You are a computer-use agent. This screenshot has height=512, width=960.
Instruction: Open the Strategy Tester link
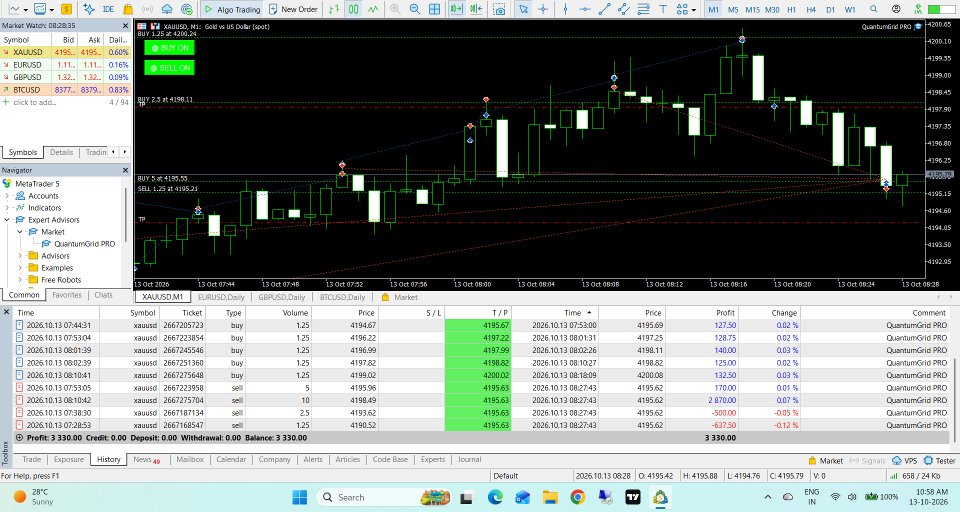coord(940,461)
